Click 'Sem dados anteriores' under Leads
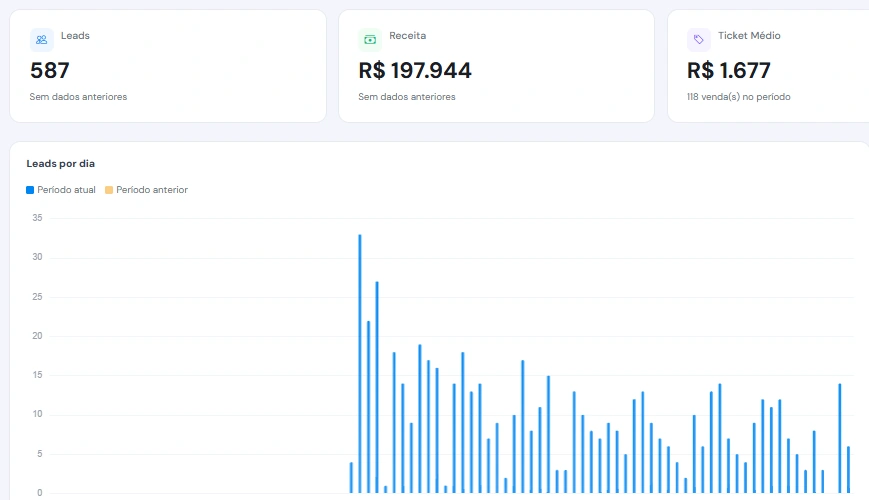Viewport: 869px width, 500px height. [x=78, y=97]
